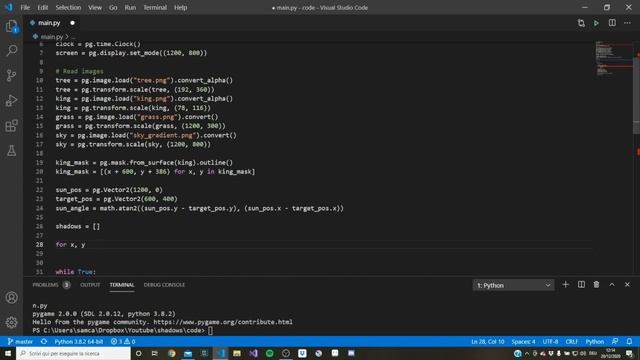640x360 pixels.
Task: Open the File Explorer taskbar icon
Action: coord(237,353)
